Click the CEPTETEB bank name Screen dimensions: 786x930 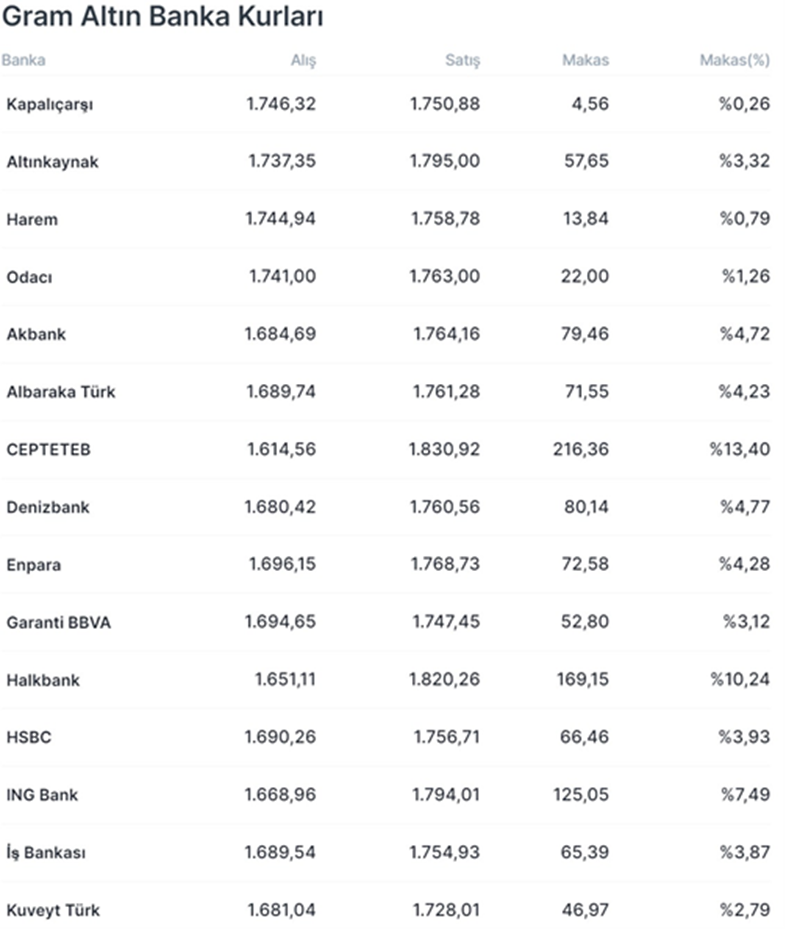pos(48,450)
